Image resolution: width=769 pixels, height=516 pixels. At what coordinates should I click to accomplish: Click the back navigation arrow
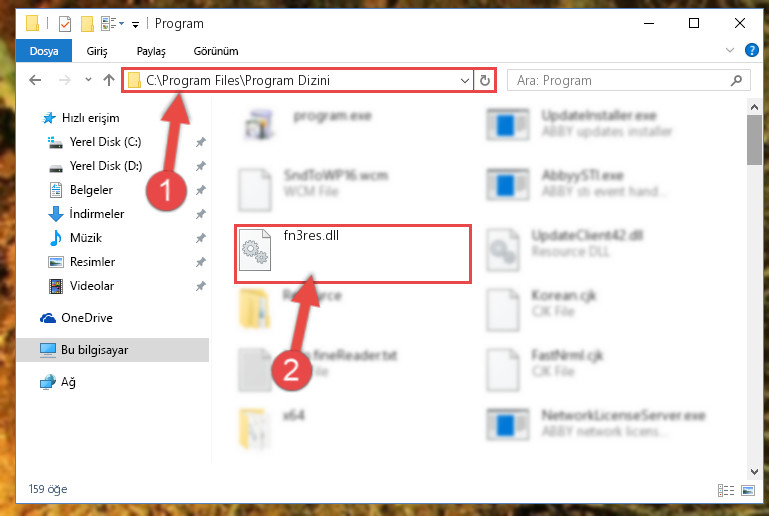coord(35,80)
